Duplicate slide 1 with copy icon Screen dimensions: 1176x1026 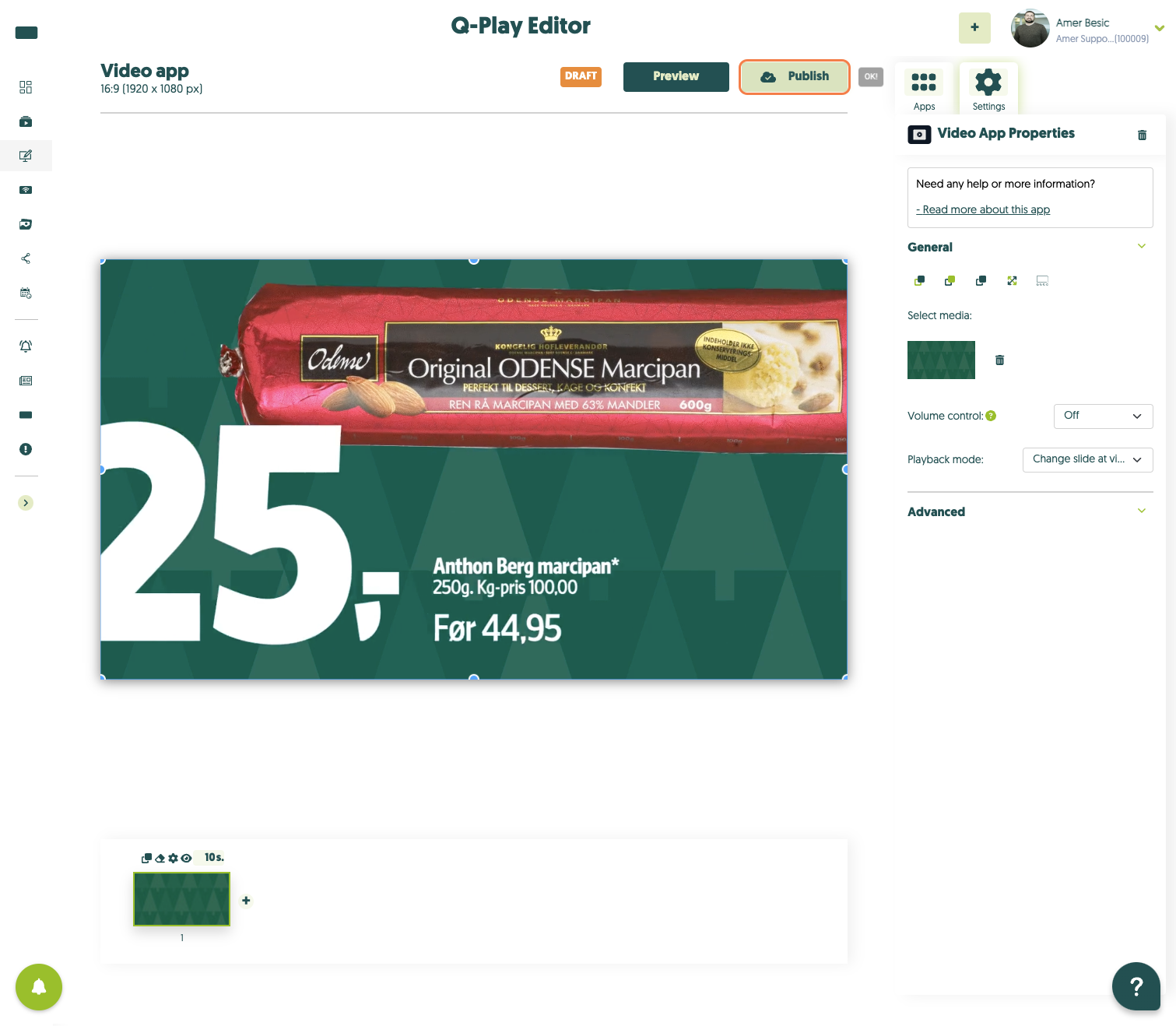[x=146, y=858]
